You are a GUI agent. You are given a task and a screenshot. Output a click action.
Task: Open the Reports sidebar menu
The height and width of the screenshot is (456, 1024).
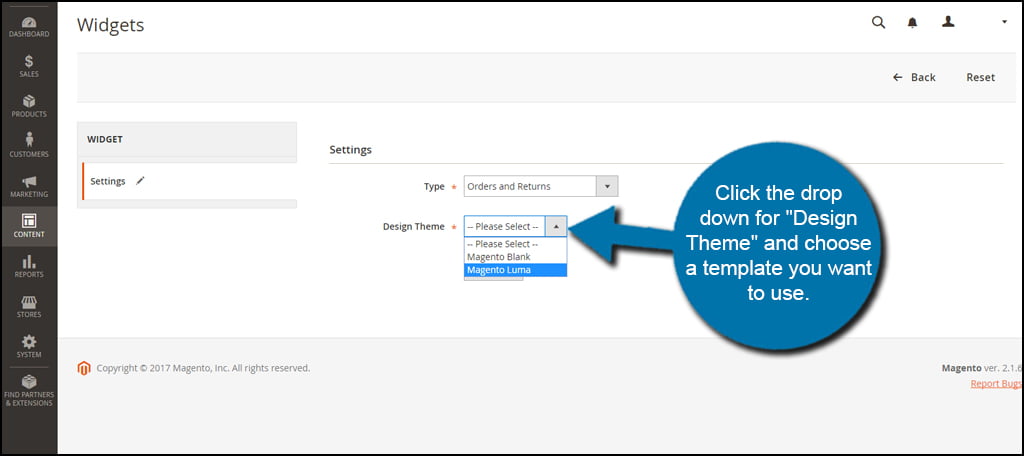[29, 267]
